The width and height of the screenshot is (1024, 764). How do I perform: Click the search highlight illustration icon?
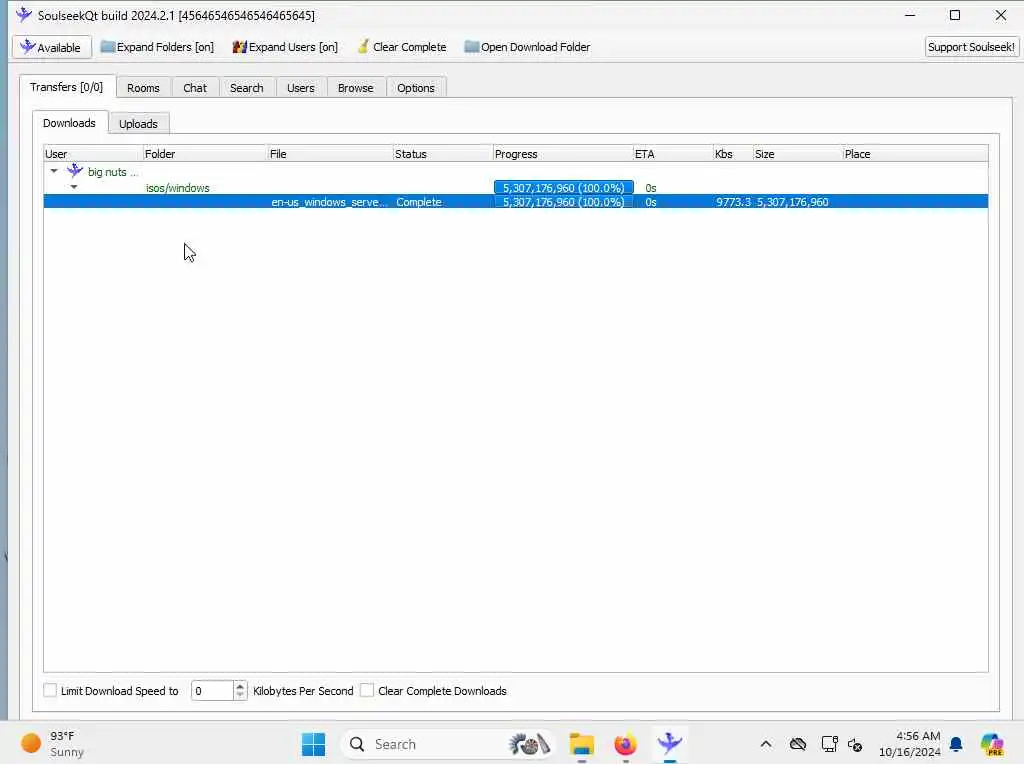pos(529,744)
